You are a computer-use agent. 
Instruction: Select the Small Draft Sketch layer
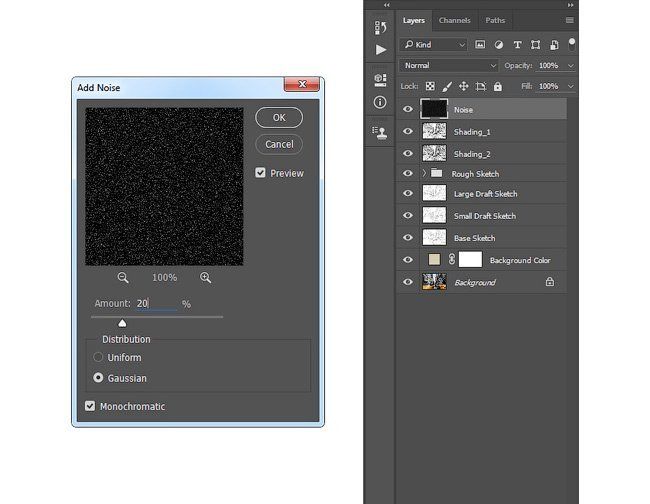click(x=482, y=216)
